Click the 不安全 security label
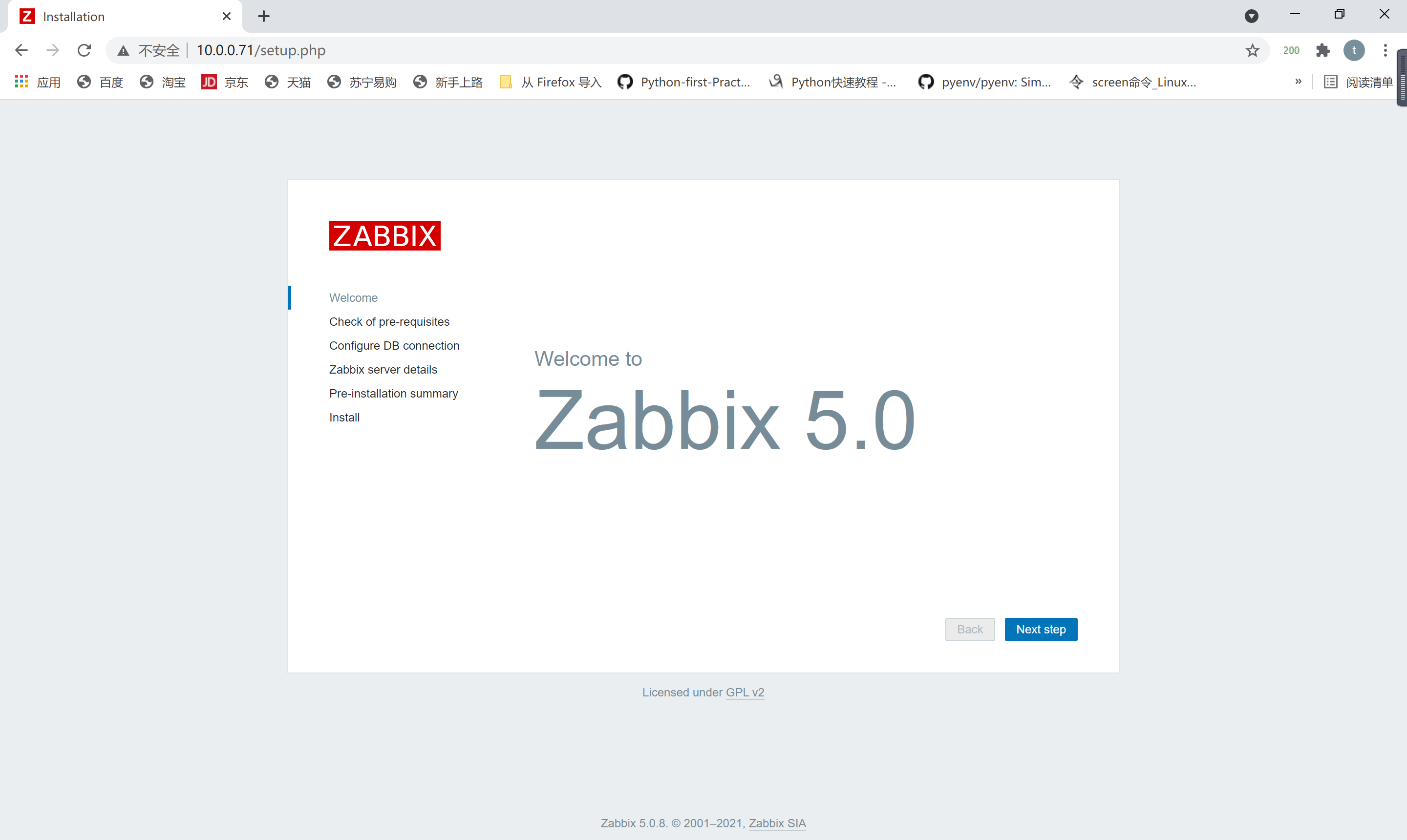This screenshot has width=1407, height=840. pyautogui.click(x=159, y=50)
